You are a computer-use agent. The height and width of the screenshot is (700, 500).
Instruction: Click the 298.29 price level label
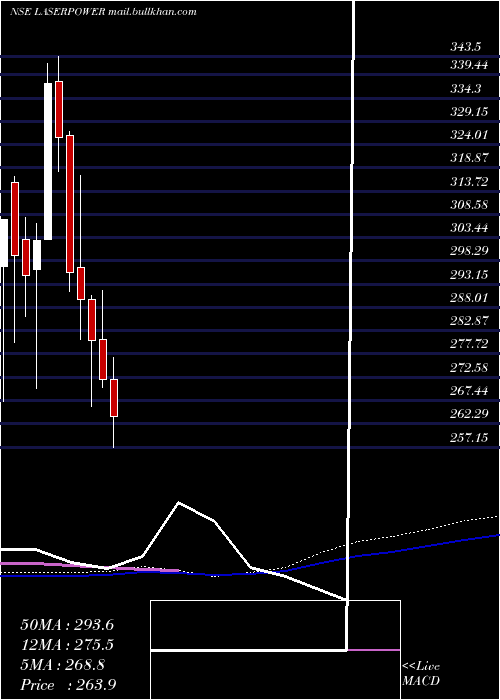pyautogui.click(x=469, y=251)
